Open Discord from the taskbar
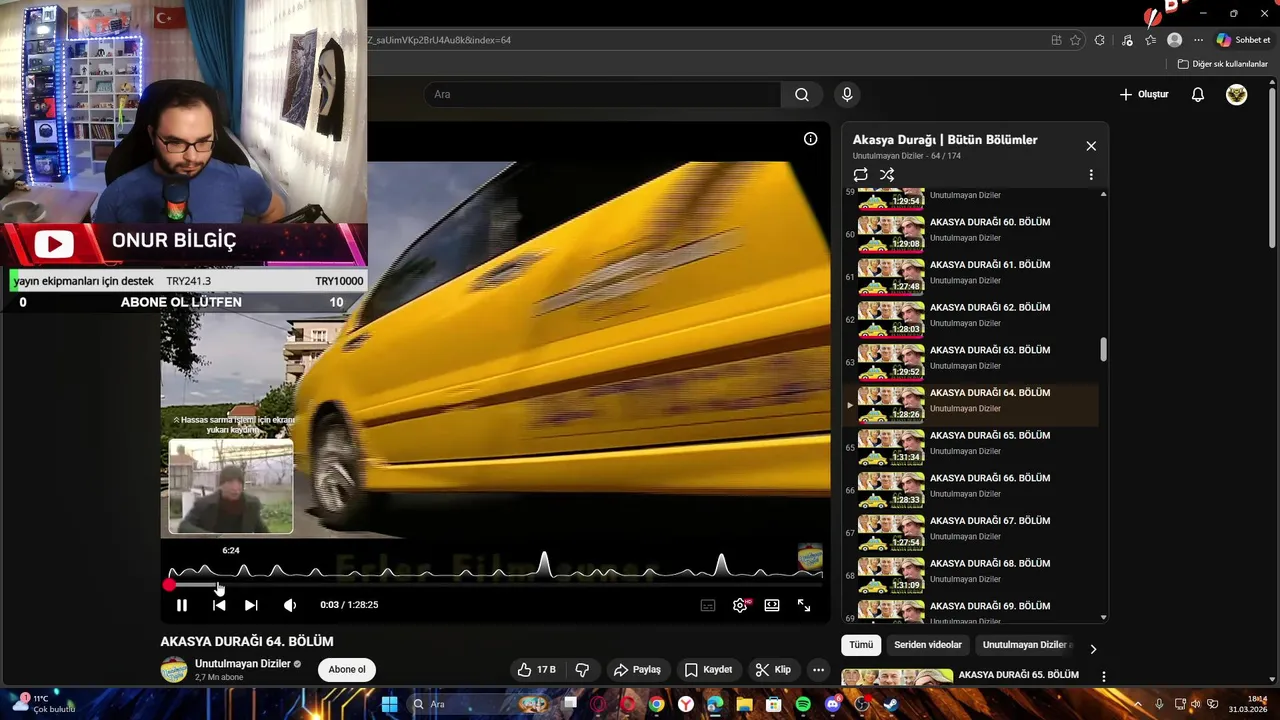 point(833,704)
